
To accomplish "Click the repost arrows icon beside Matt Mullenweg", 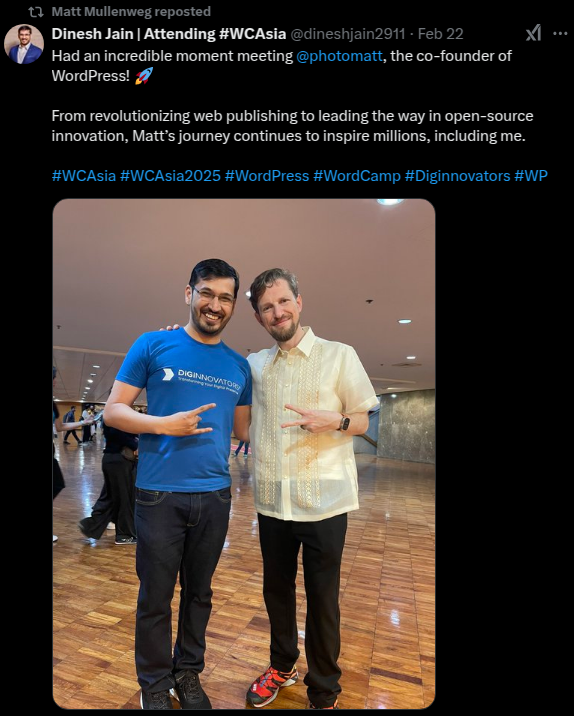I will (36, 11).
